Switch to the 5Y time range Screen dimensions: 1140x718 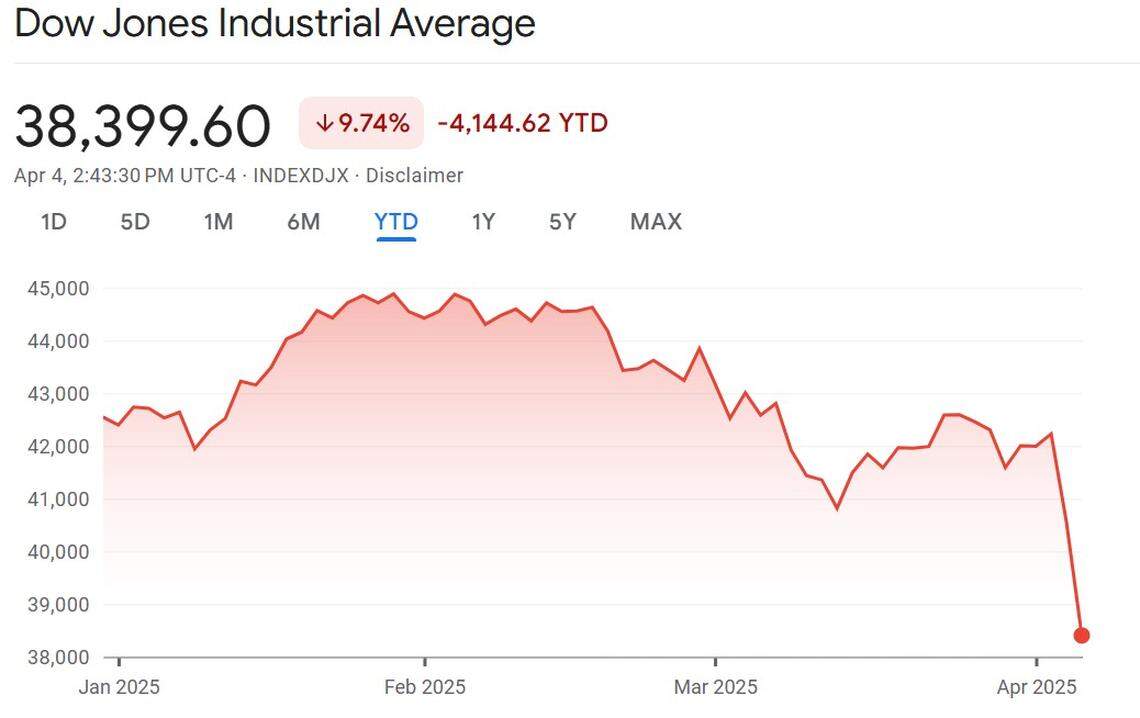pos(562,222)
